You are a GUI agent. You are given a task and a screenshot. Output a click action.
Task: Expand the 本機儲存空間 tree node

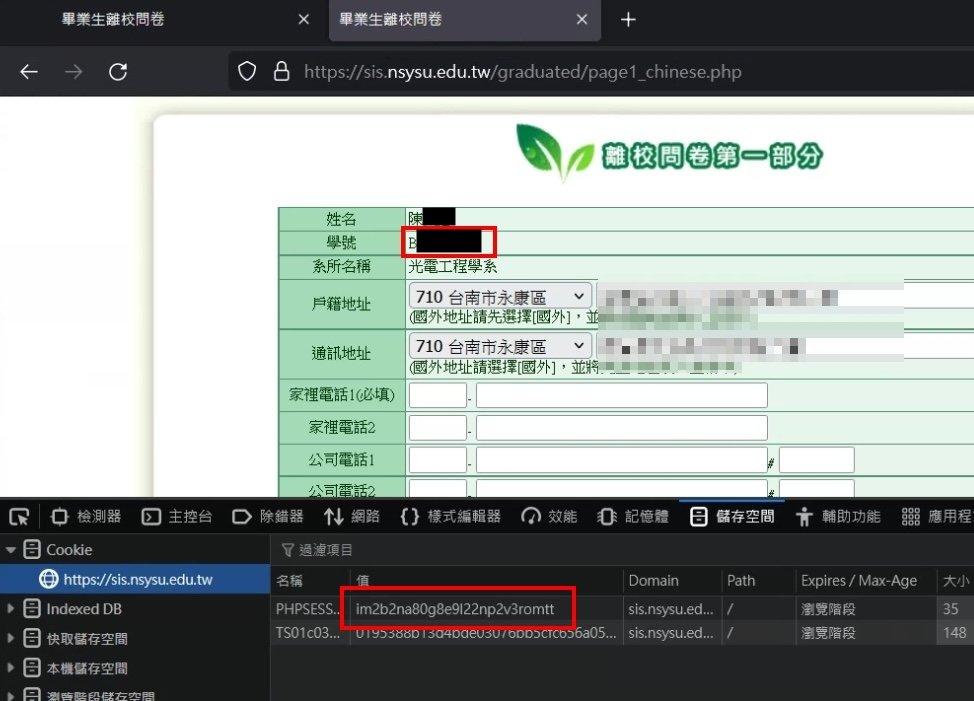(11, 668)
